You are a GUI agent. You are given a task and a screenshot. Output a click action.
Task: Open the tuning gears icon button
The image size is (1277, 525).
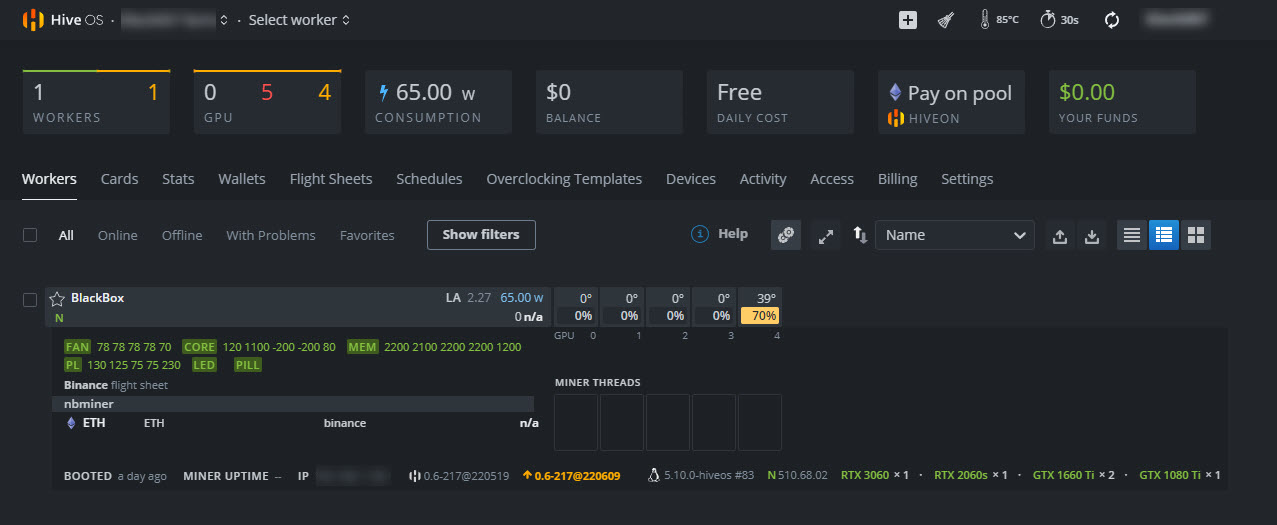pos(786,235)
